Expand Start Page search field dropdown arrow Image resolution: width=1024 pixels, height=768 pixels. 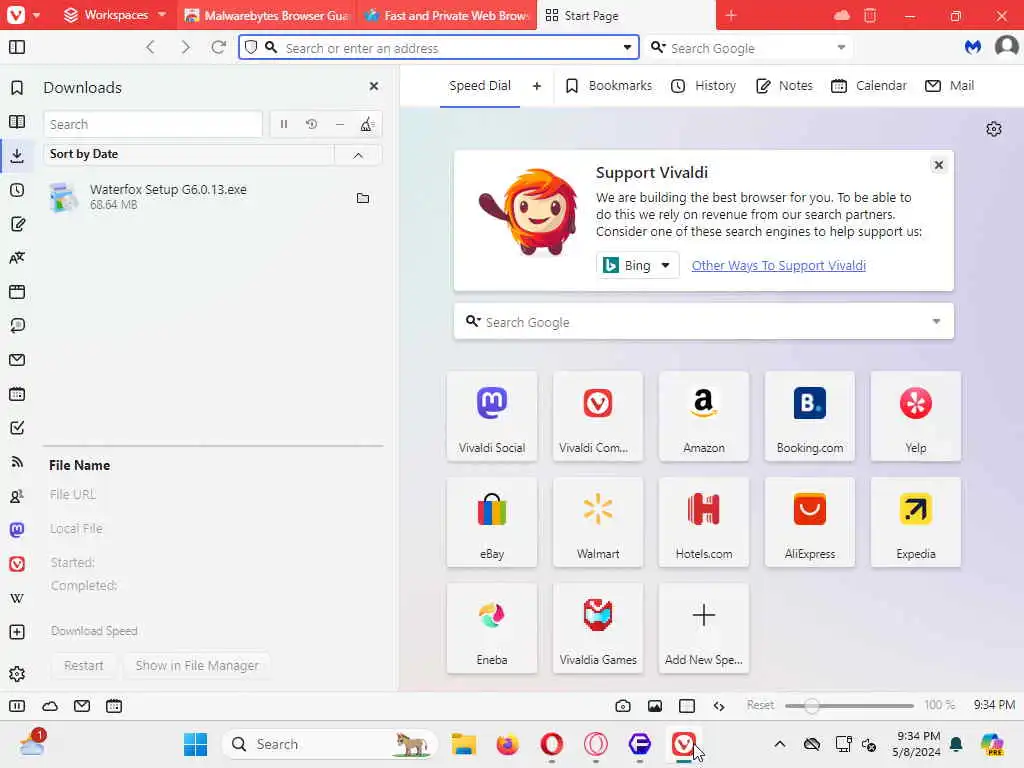pyautogui.click(x=936, y=321)
